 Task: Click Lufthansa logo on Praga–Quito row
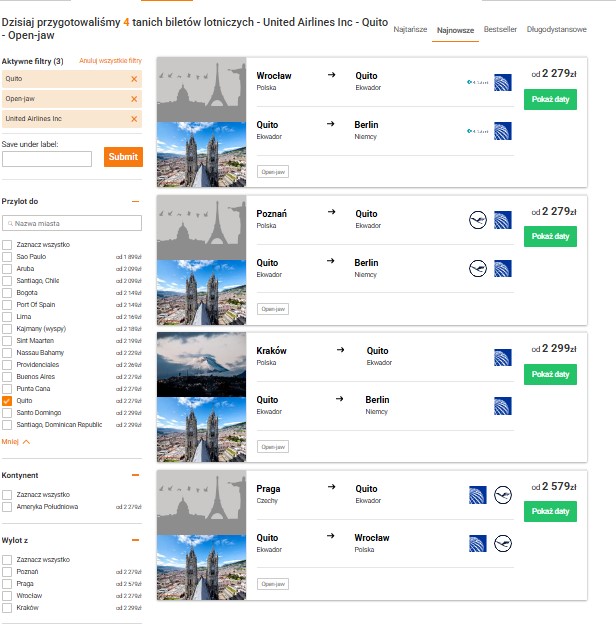point(503,495)
